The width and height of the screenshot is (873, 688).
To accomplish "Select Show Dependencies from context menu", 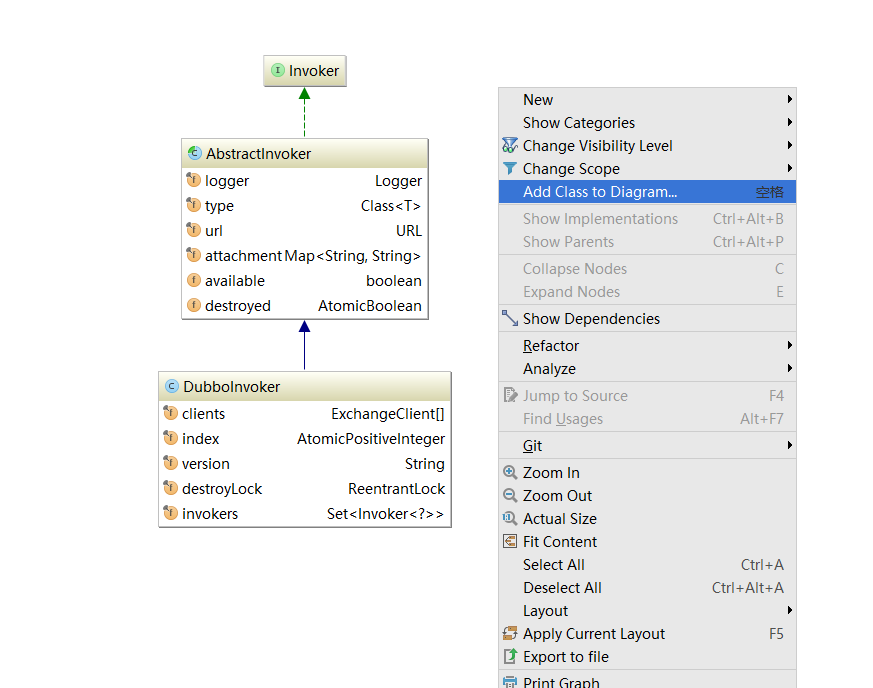I will (x=647, y=318).
